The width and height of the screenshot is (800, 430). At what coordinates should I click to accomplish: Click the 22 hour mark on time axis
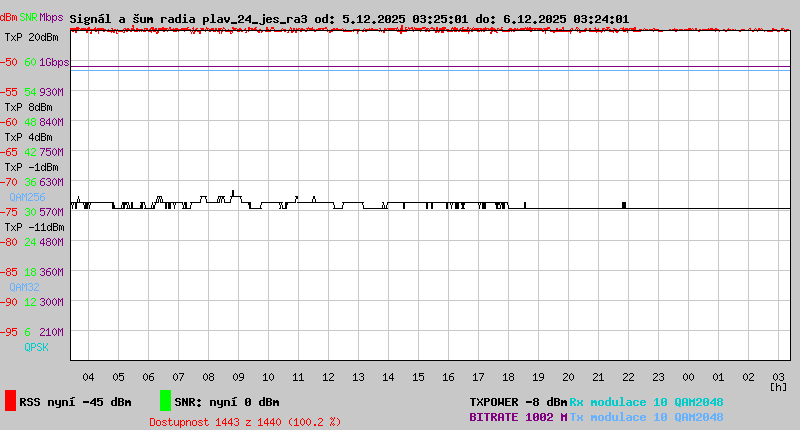coord(628,377)
